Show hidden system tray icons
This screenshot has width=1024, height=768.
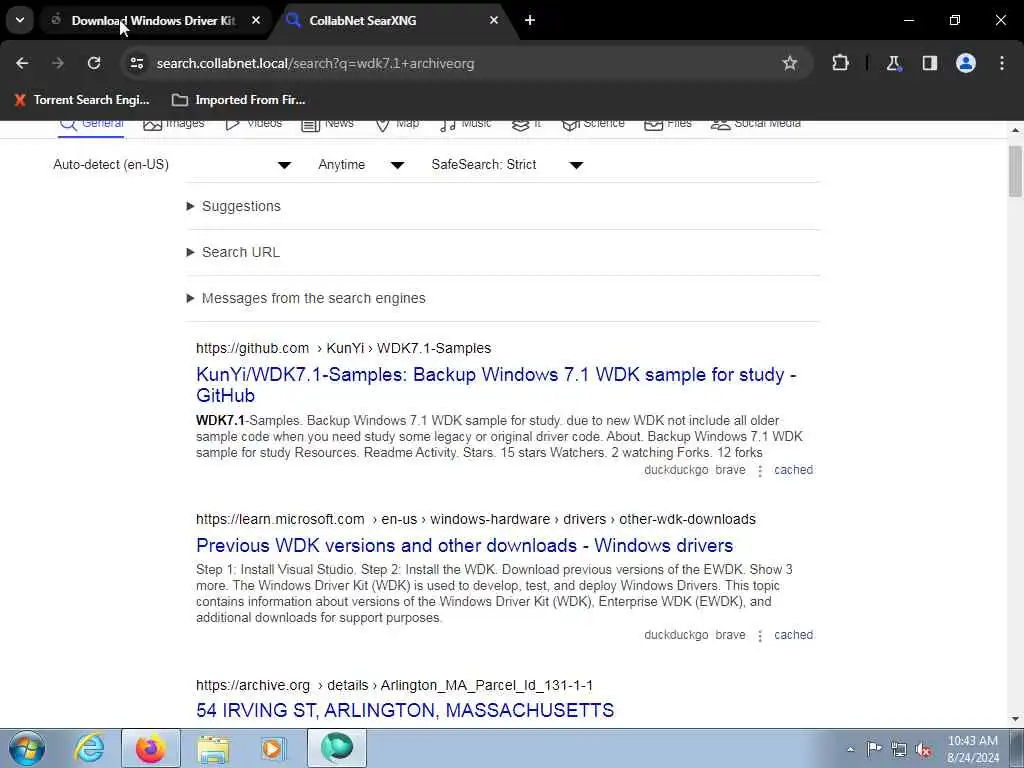click(850, 749)
